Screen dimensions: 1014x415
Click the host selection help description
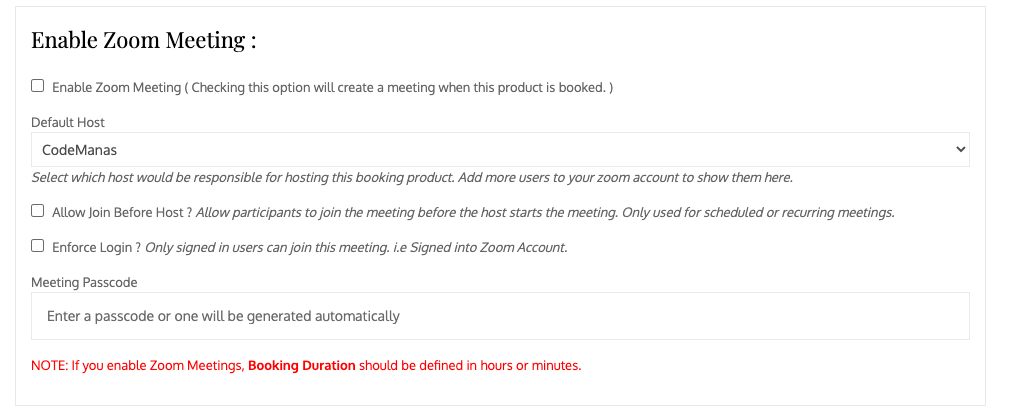[x=412, y=177]
